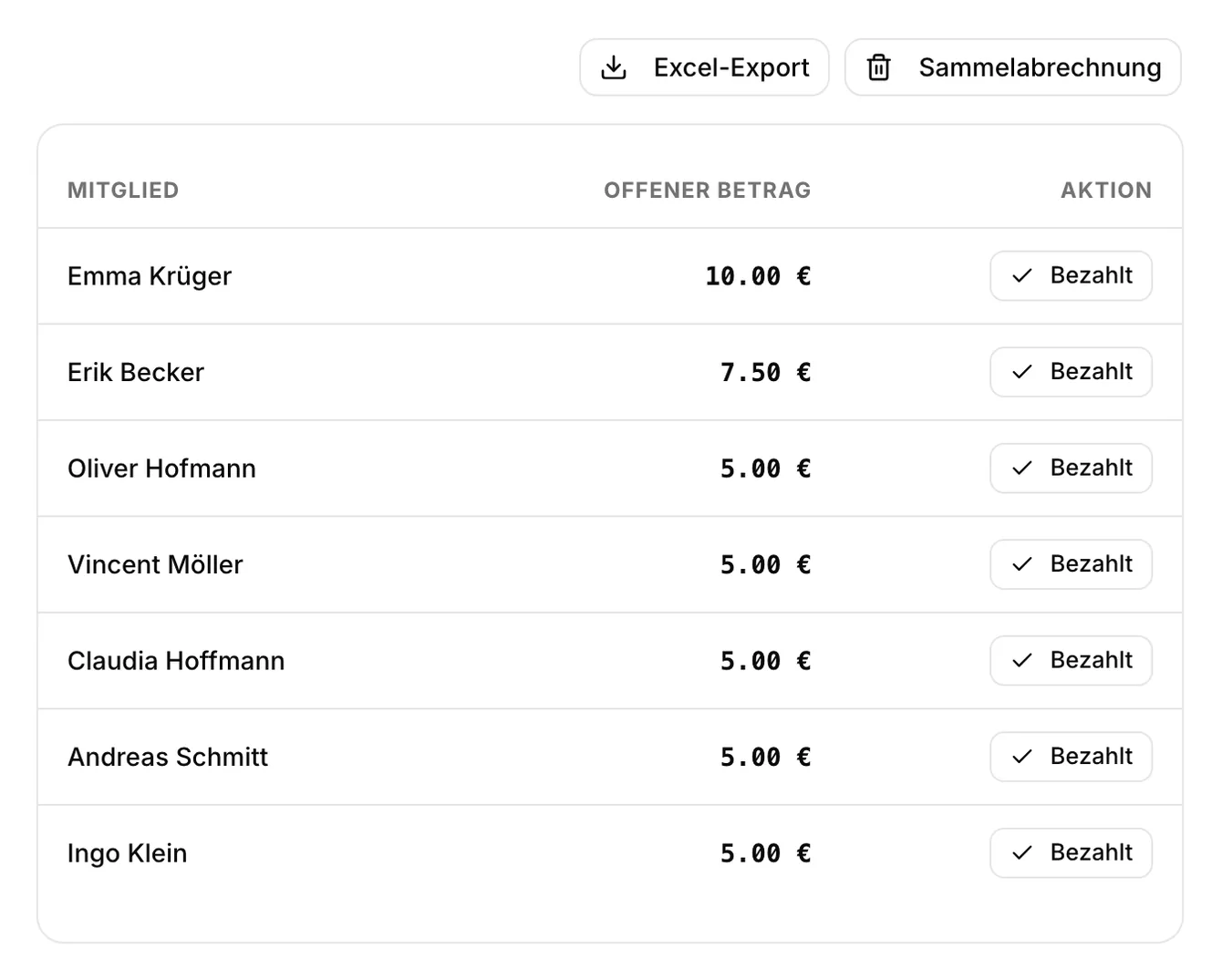Click the 10.00 € amount
This screenshot has width=1222, height=980.
point(758,276)
